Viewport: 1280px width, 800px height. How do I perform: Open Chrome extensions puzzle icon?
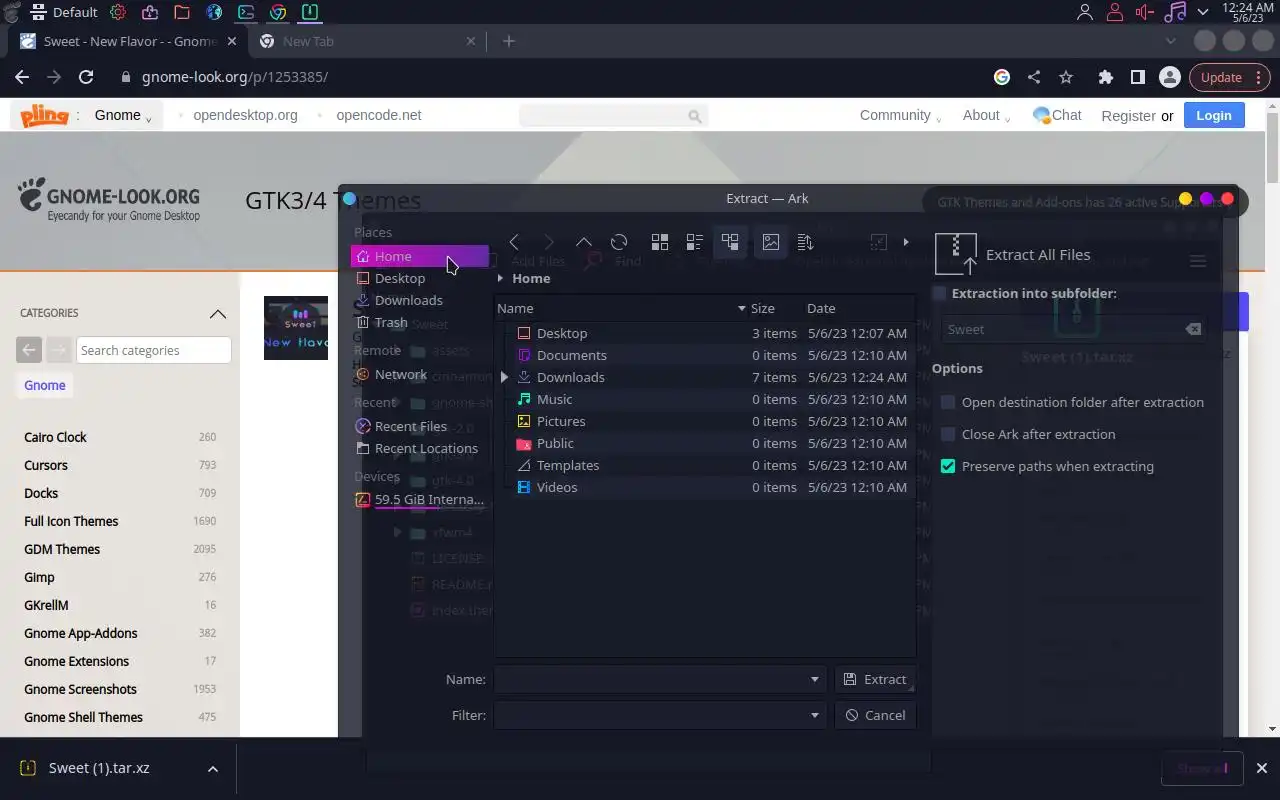click(1105, 77)
